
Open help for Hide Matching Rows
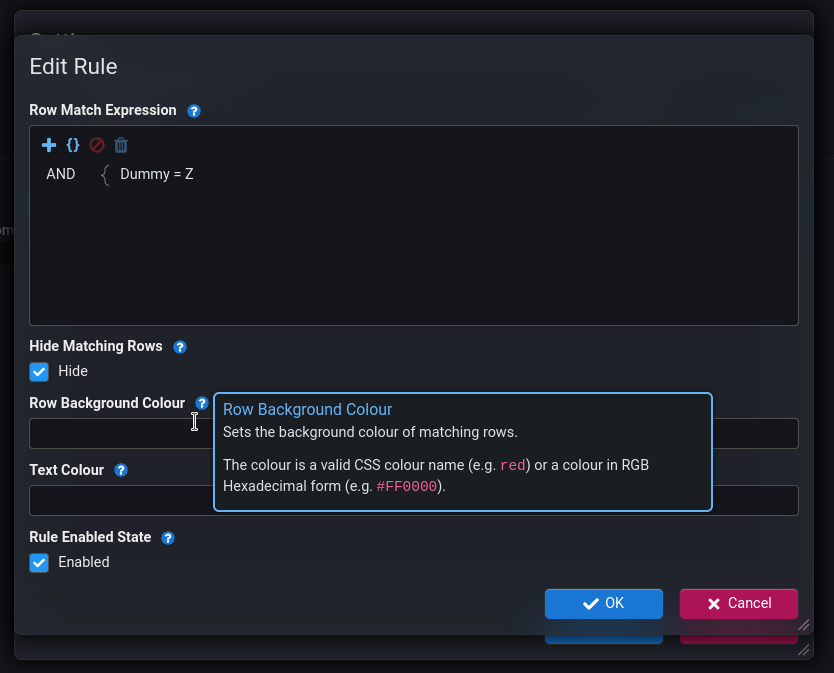point(180,347)
